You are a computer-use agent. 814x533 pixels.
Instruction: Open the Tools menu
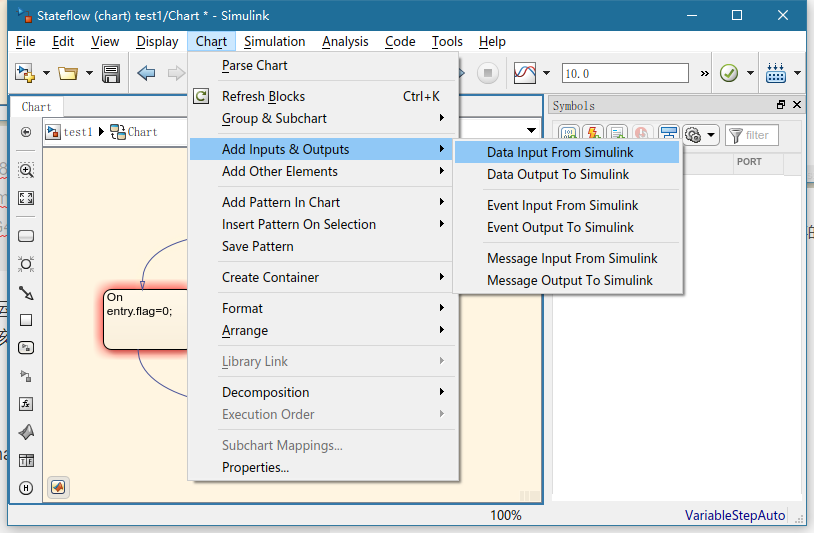click(x=446, y=42)
